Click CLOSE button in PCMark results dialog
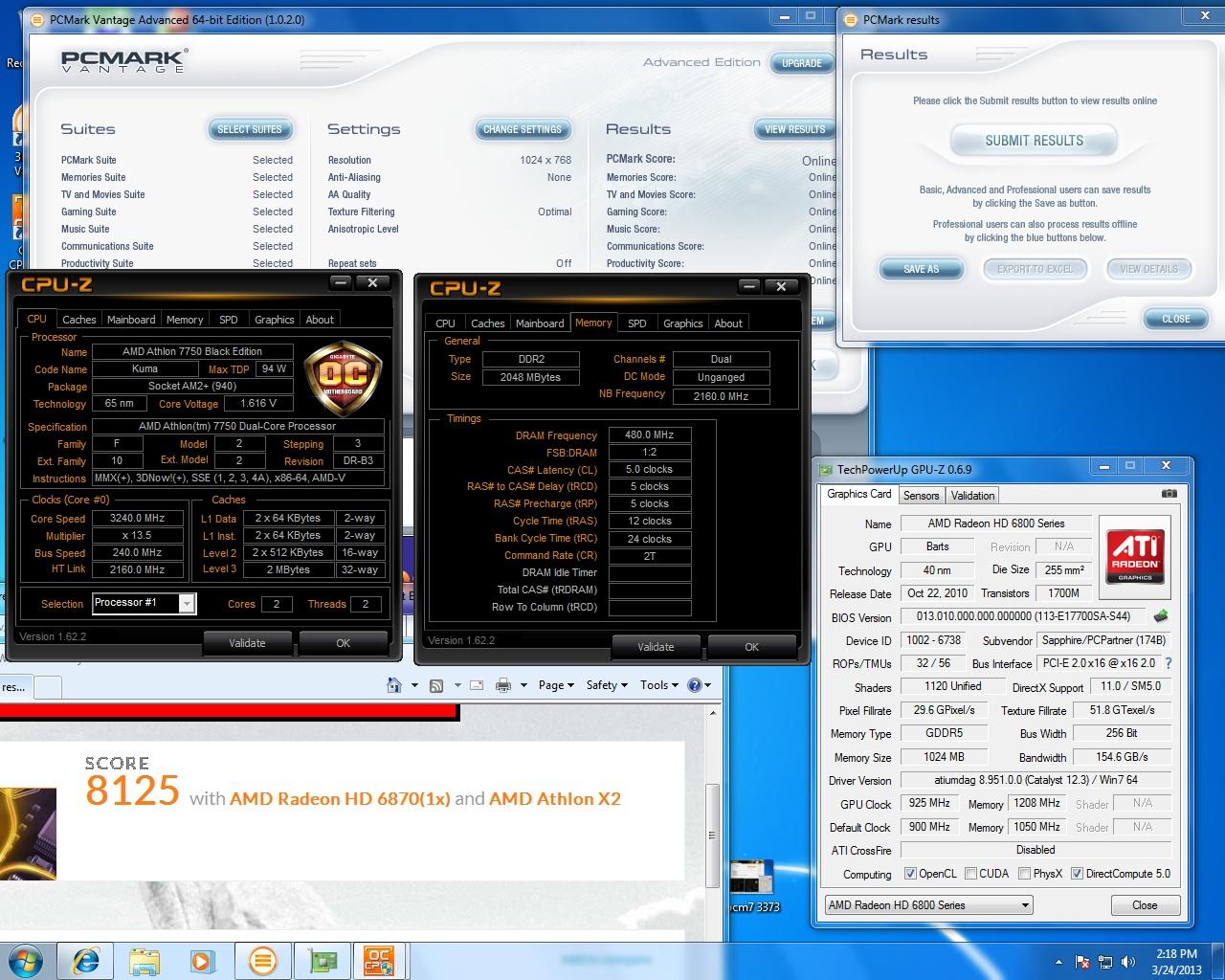The image size is (1225, 980). [1176, 319]
